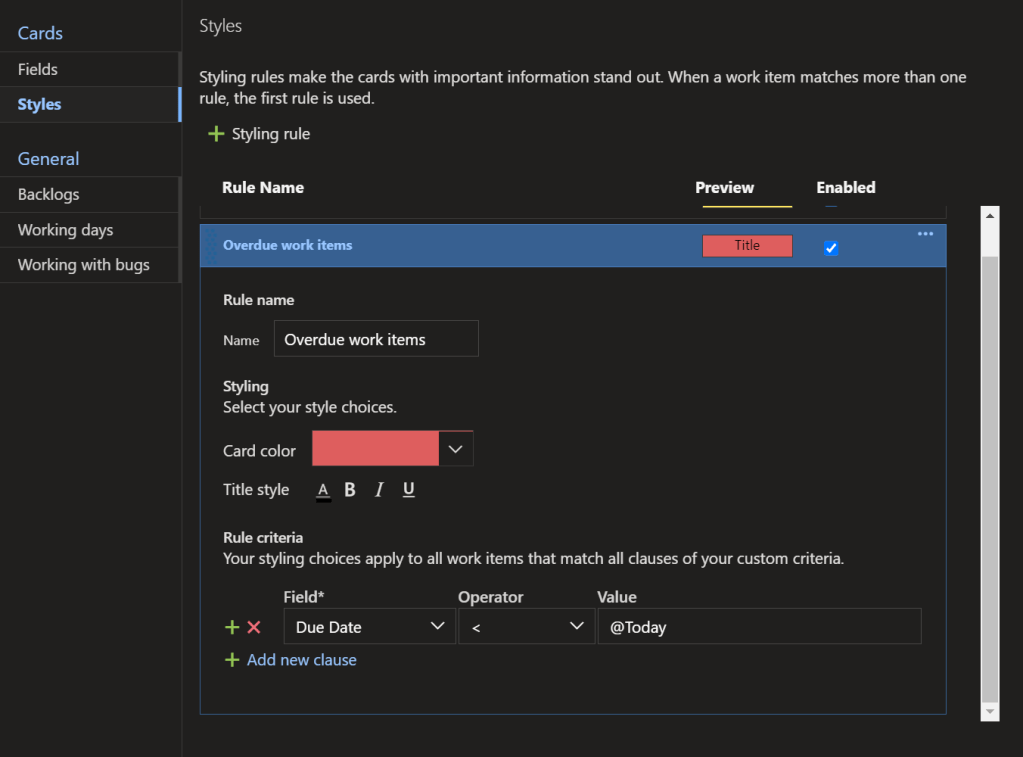
Task: Click the green plus to insert clause
Action: click(x=232, y=627)
